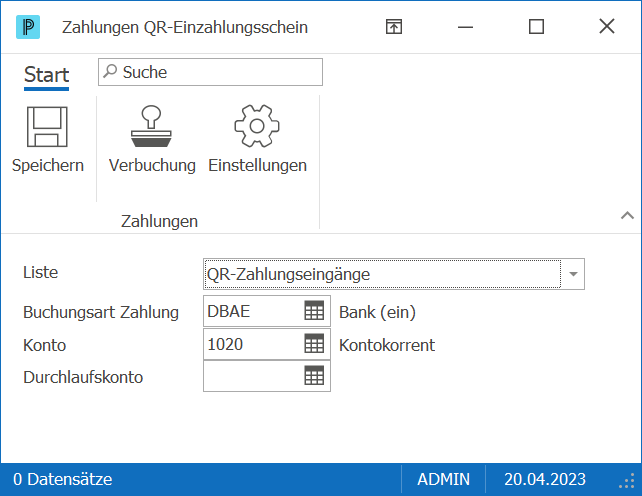Close the Zahlungen QR-Einzahlungsschein window
The height and width of the screenshot is (496, 642).
607,27
